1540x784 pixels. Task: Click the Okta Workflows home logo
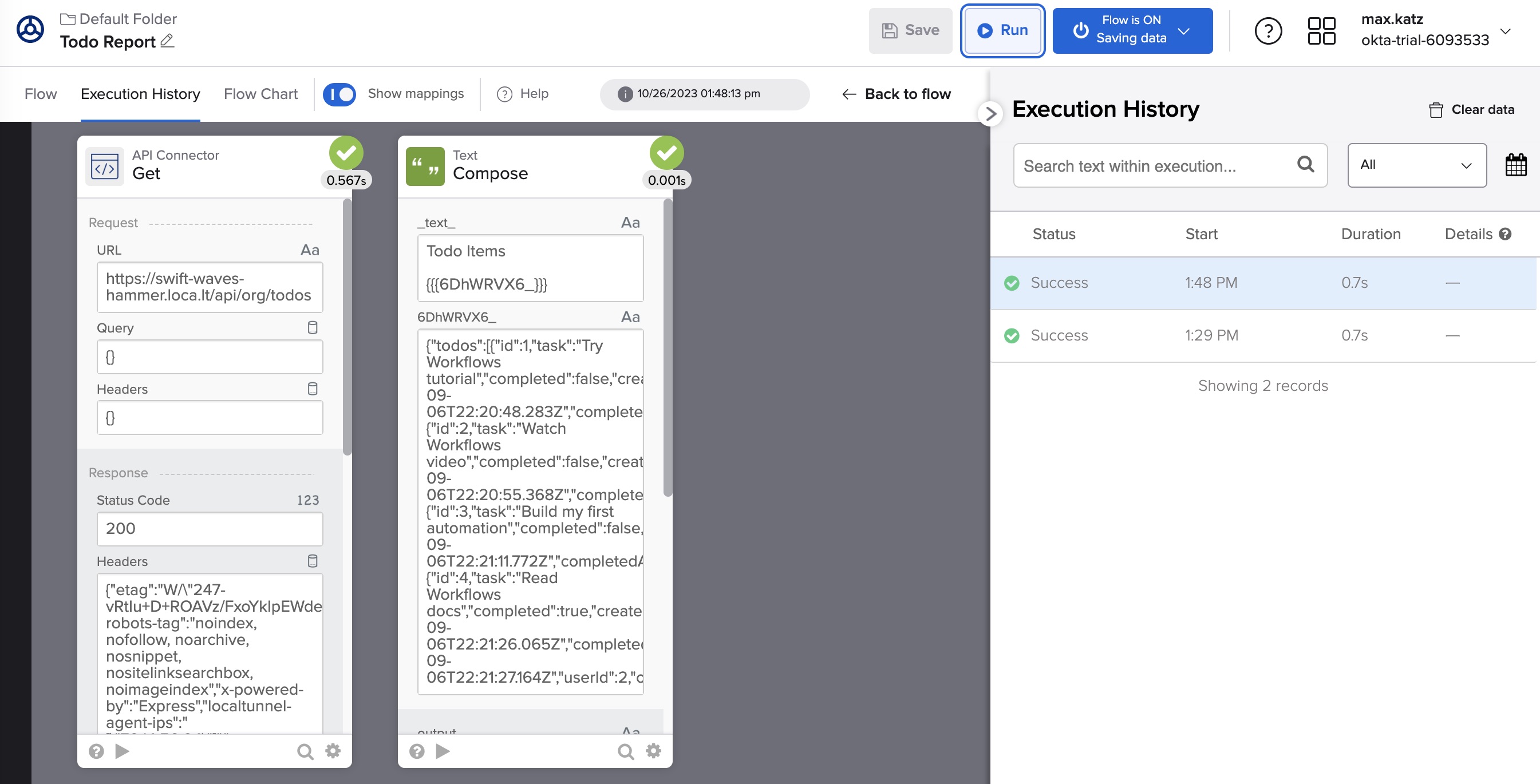point(30,30)
